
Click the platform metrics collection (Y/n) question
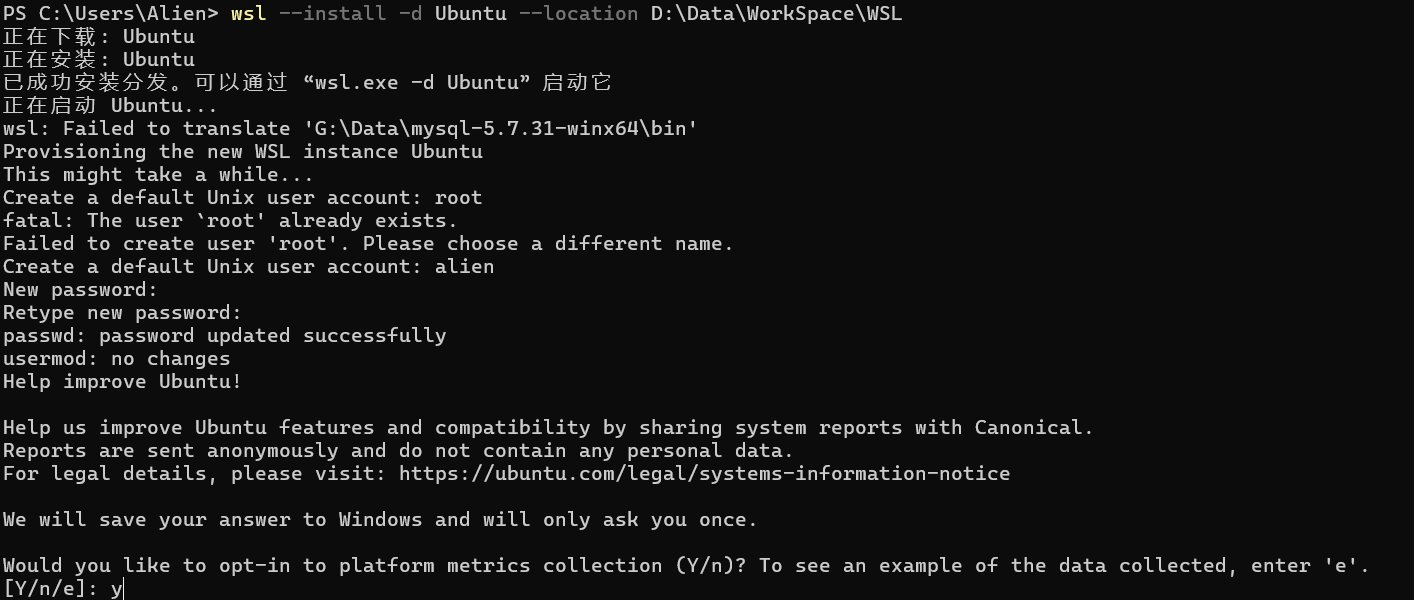pyautogui.click(x=376, y=566)
